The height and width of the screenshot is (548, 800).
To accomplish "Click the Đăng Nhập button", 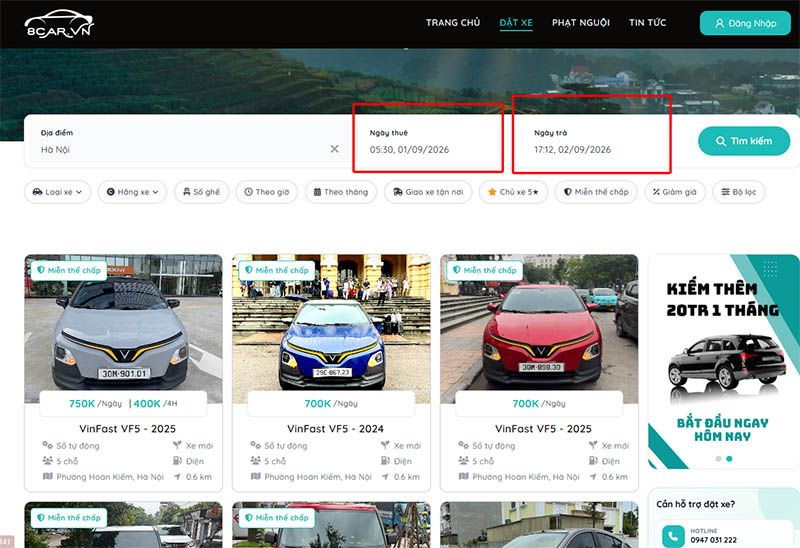I will click(745, 23).
